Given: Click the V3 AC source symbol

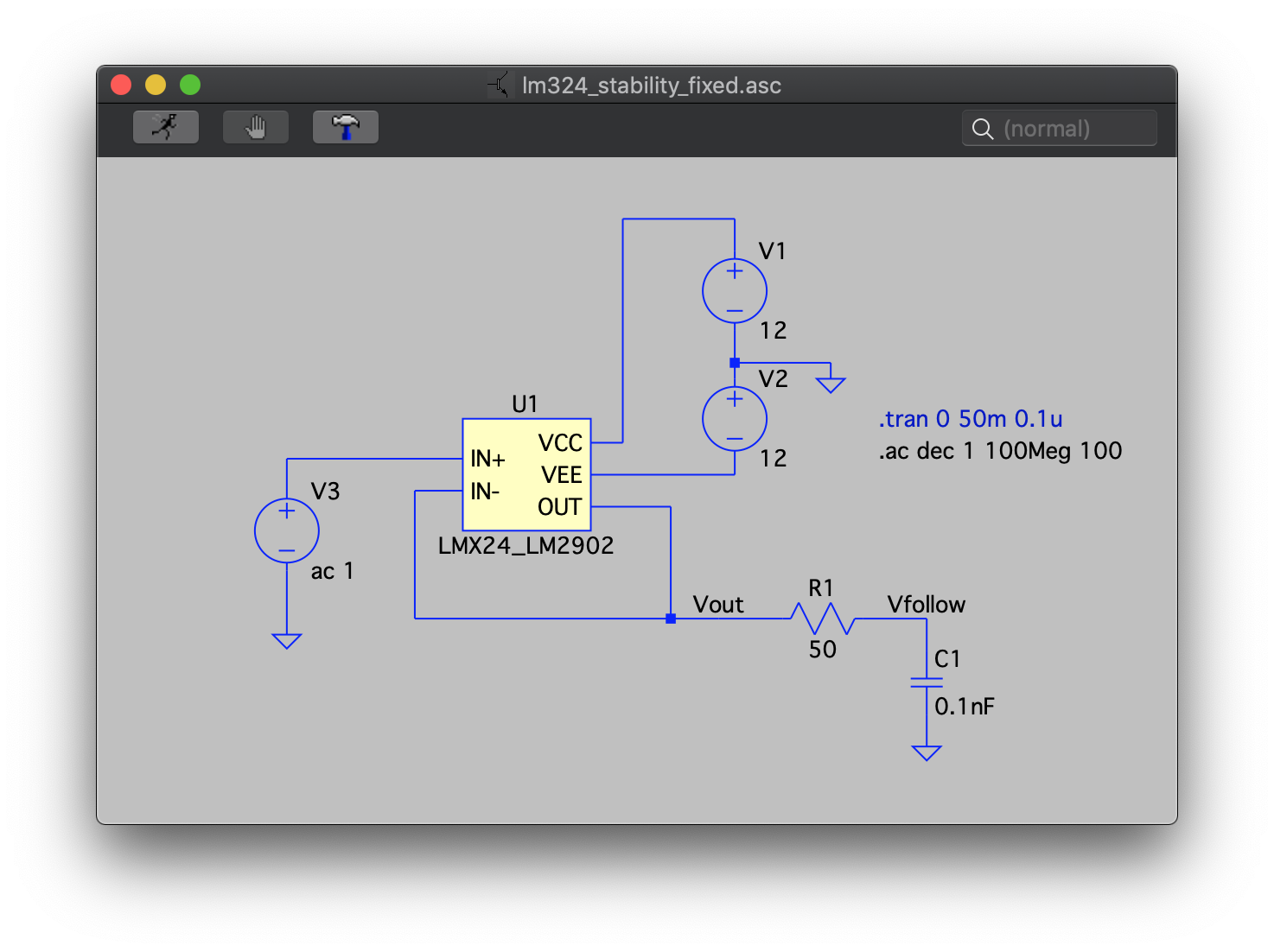Looking at the screenshot, I should (x=287, y=530).
